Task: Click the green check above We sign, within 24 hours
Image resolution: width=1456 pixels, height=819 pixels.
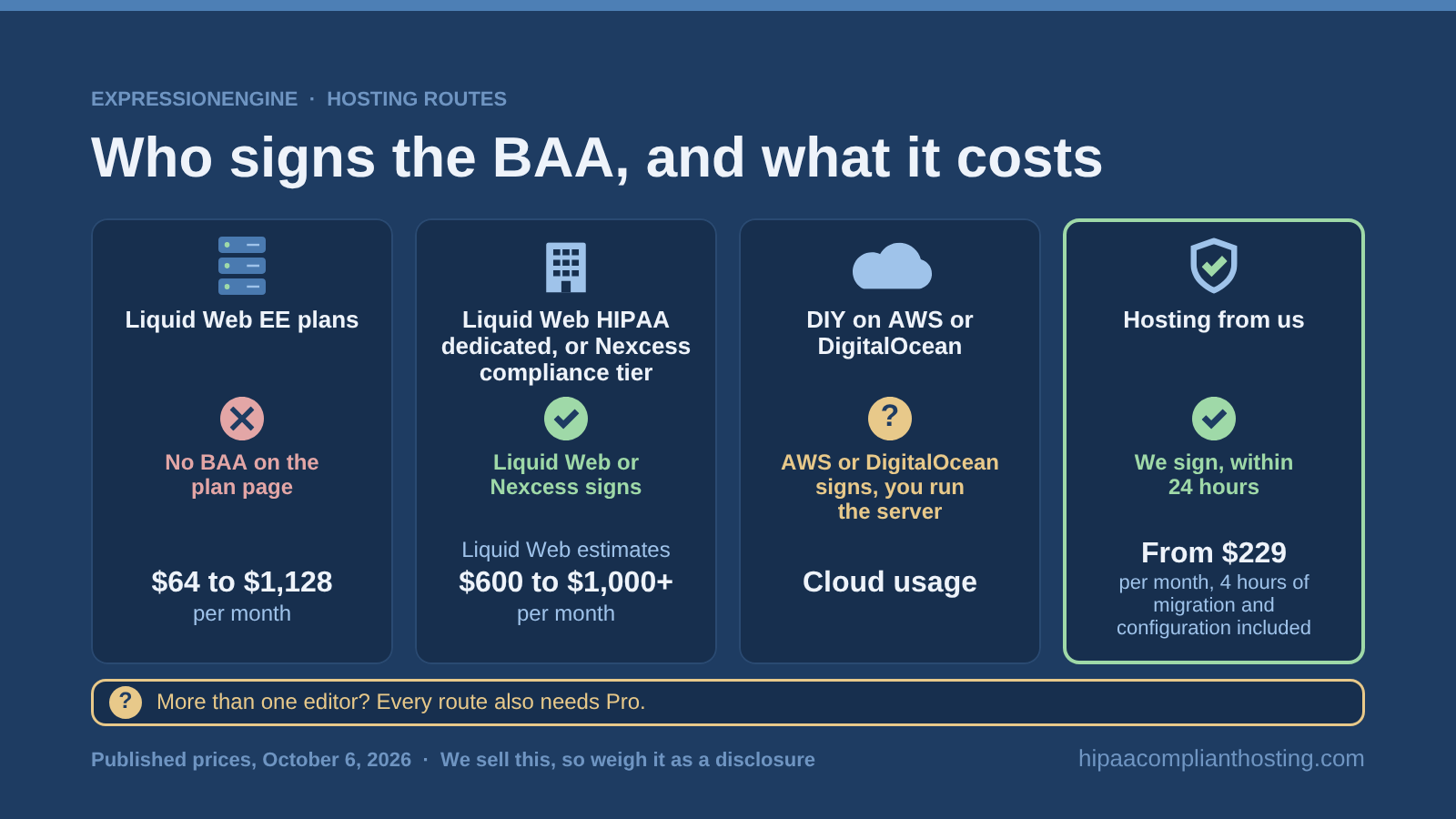Action: [1214, 419]
